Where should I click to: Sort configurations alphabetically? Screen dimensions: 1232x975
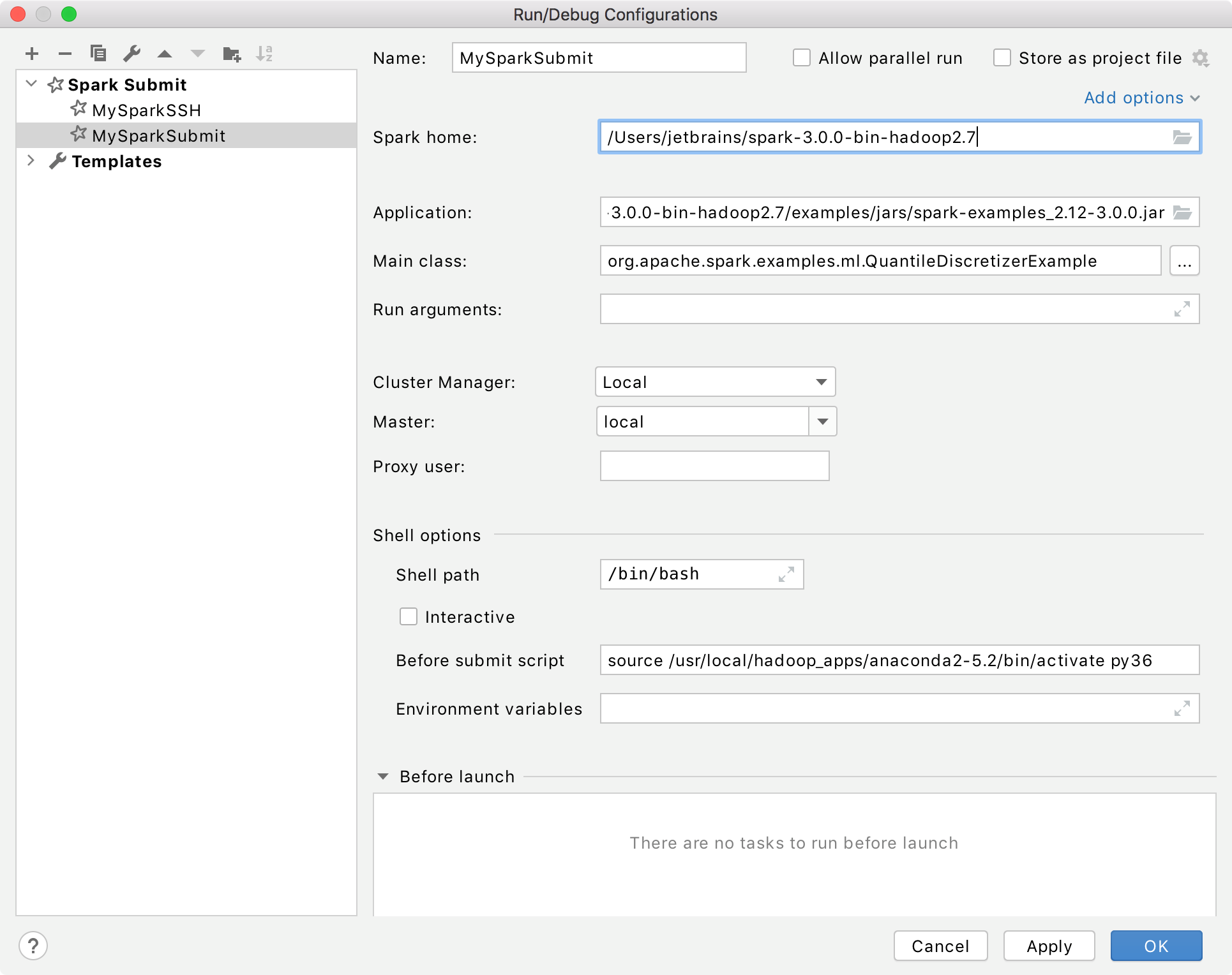[264, 54]
